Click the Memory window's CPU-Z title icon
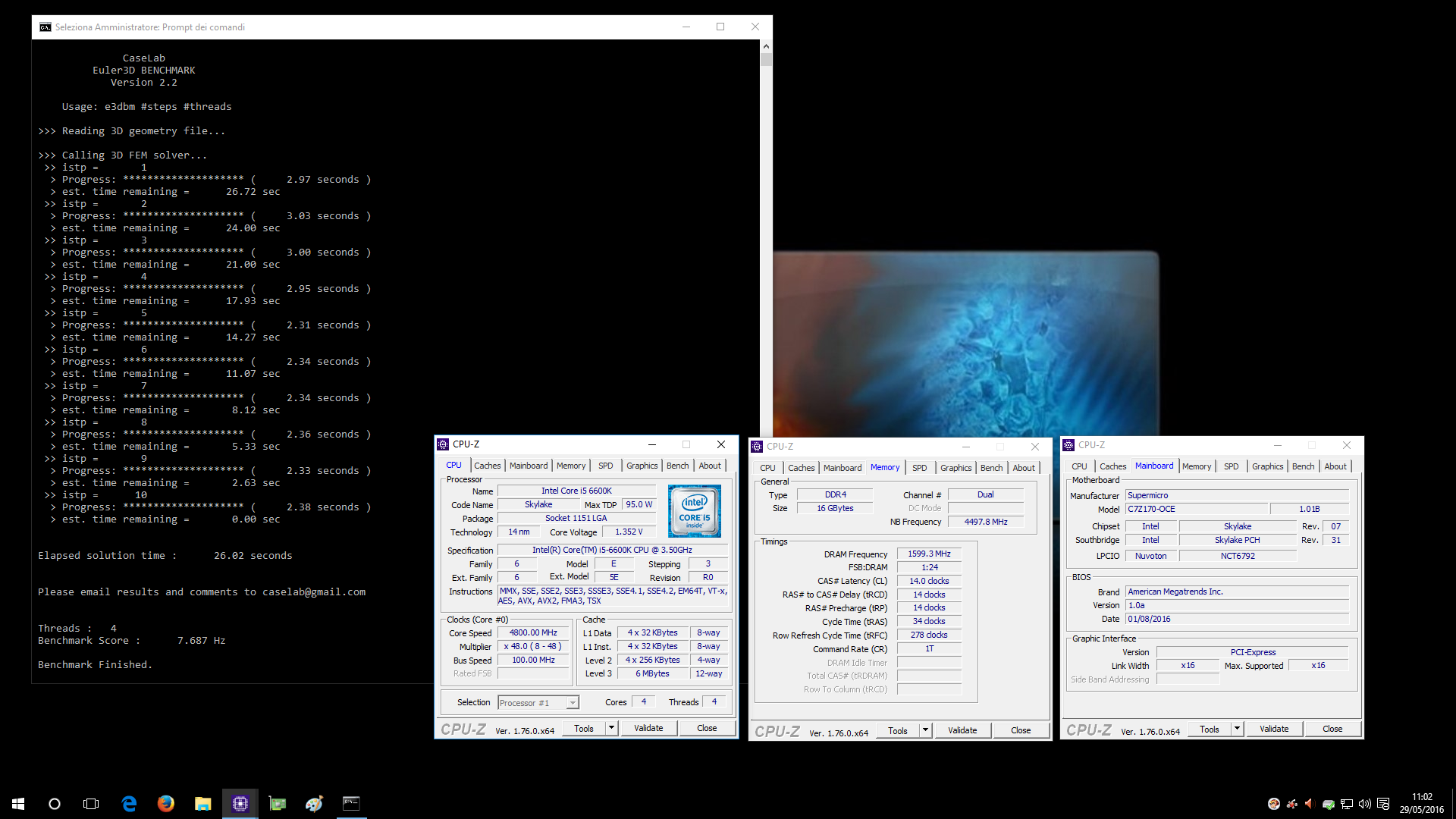The width and height of the screenshot is (1456, 819). pos(757,447)
